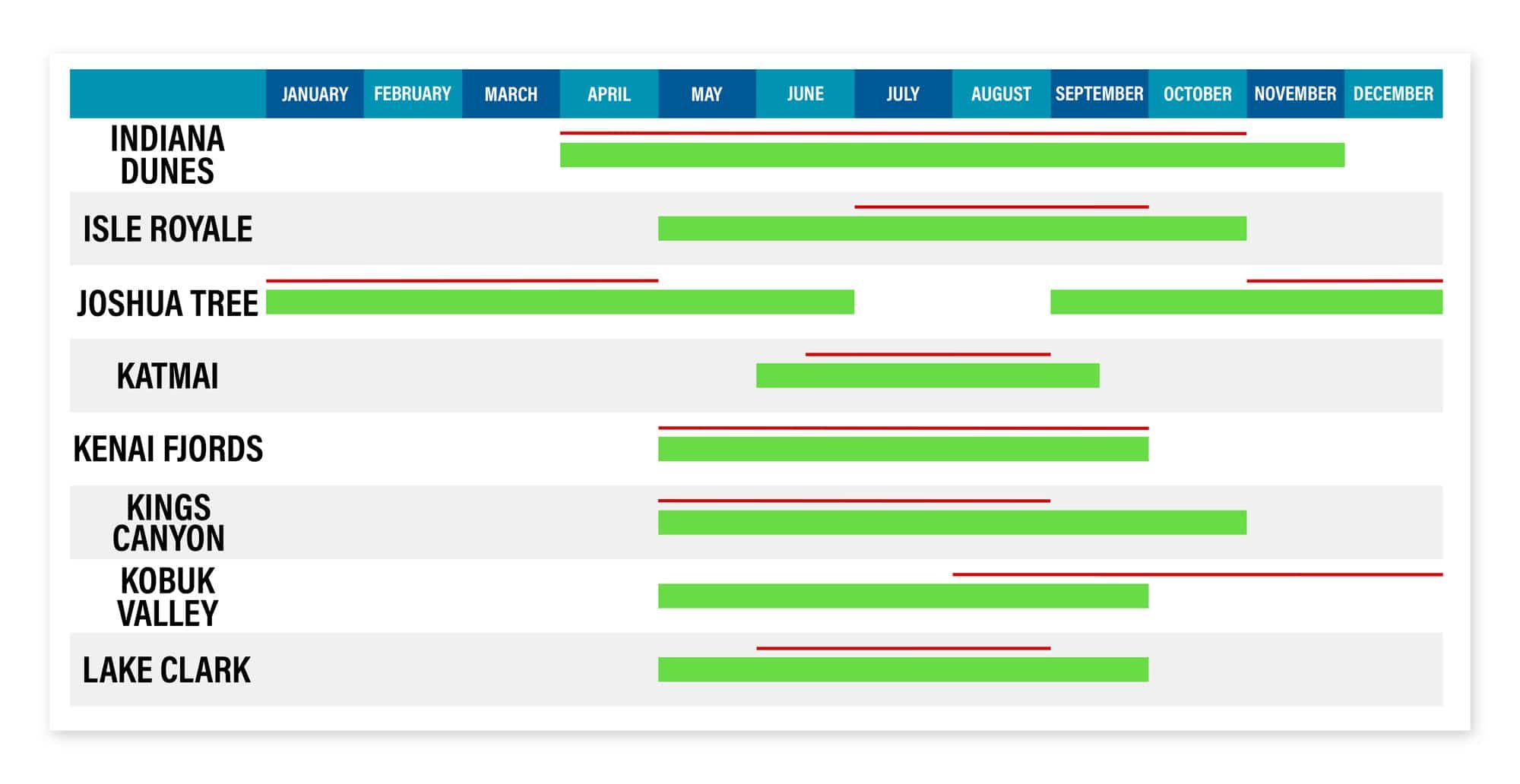Select the ISLE ROYALE row label
Viewport: 1520px width, 784px height.
click(x=167, y=229)
